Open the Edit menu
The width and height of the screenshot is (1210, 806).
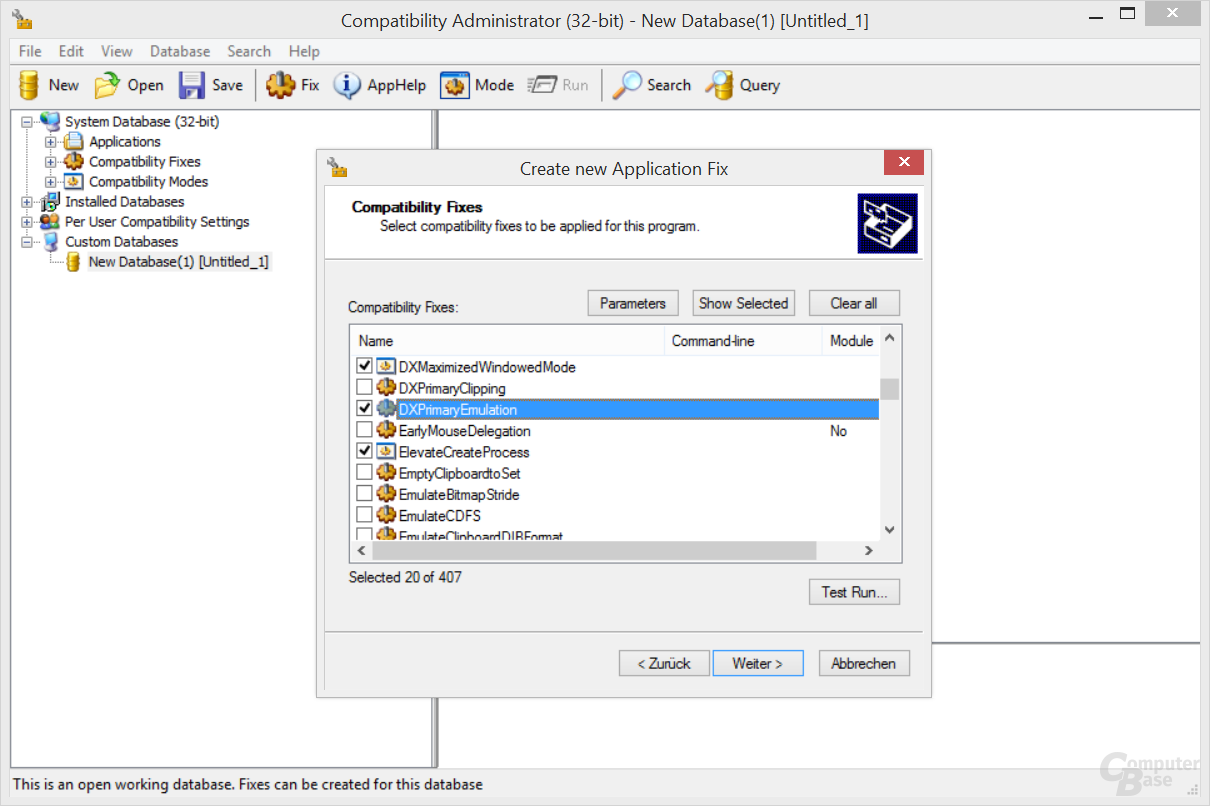coord(71,51)
